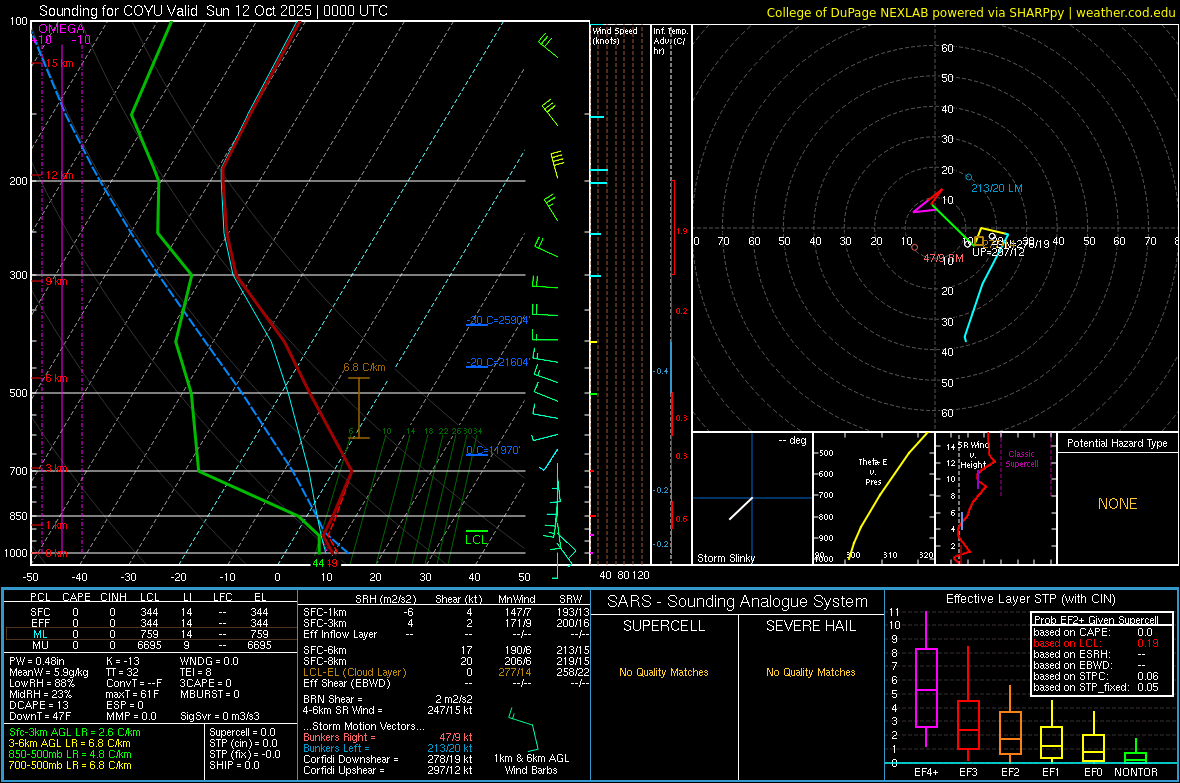
Task: Click the NONTOR axis label
Action: coord(1136,772)
